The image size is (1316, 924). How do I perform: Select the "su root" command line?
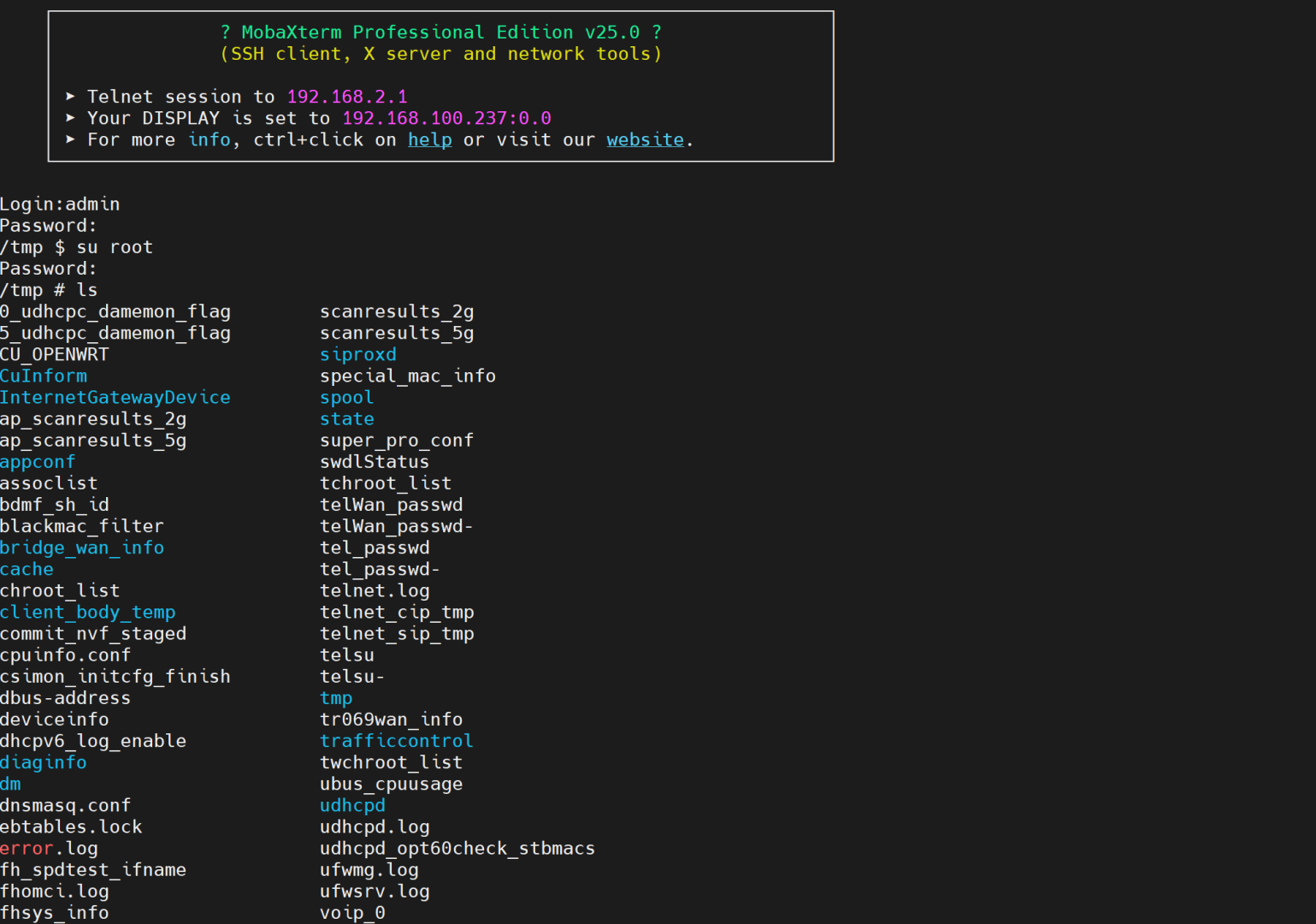77,247
